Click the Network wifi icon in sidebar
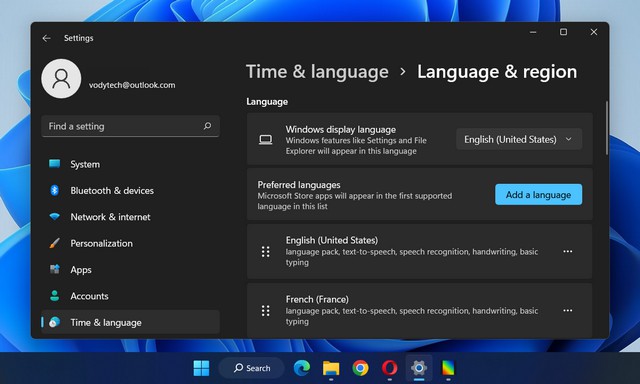The image size is (640, 384). click(54, 217)
